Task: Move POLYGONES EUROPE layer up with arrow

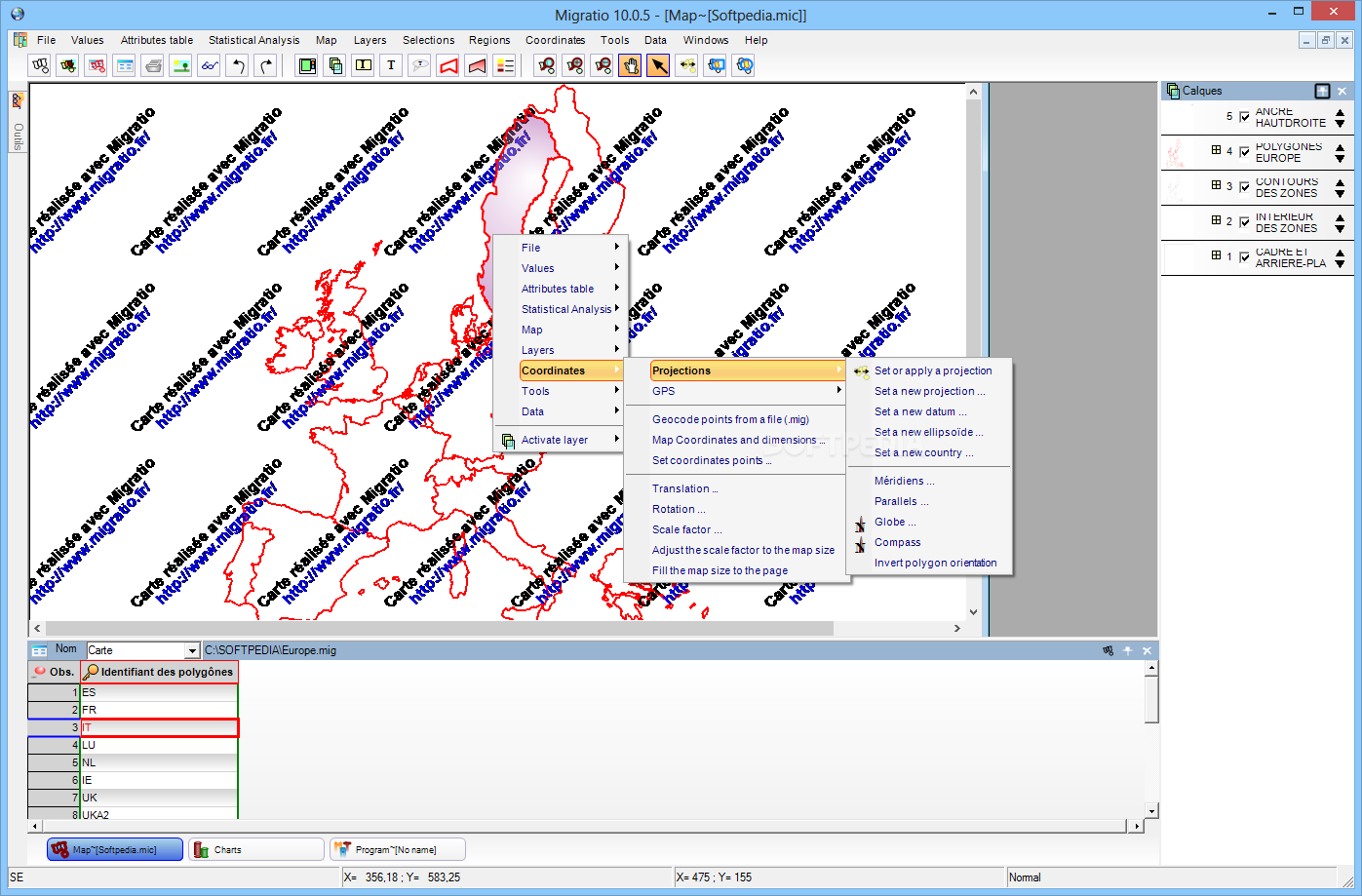Action: click(1340, 146)
